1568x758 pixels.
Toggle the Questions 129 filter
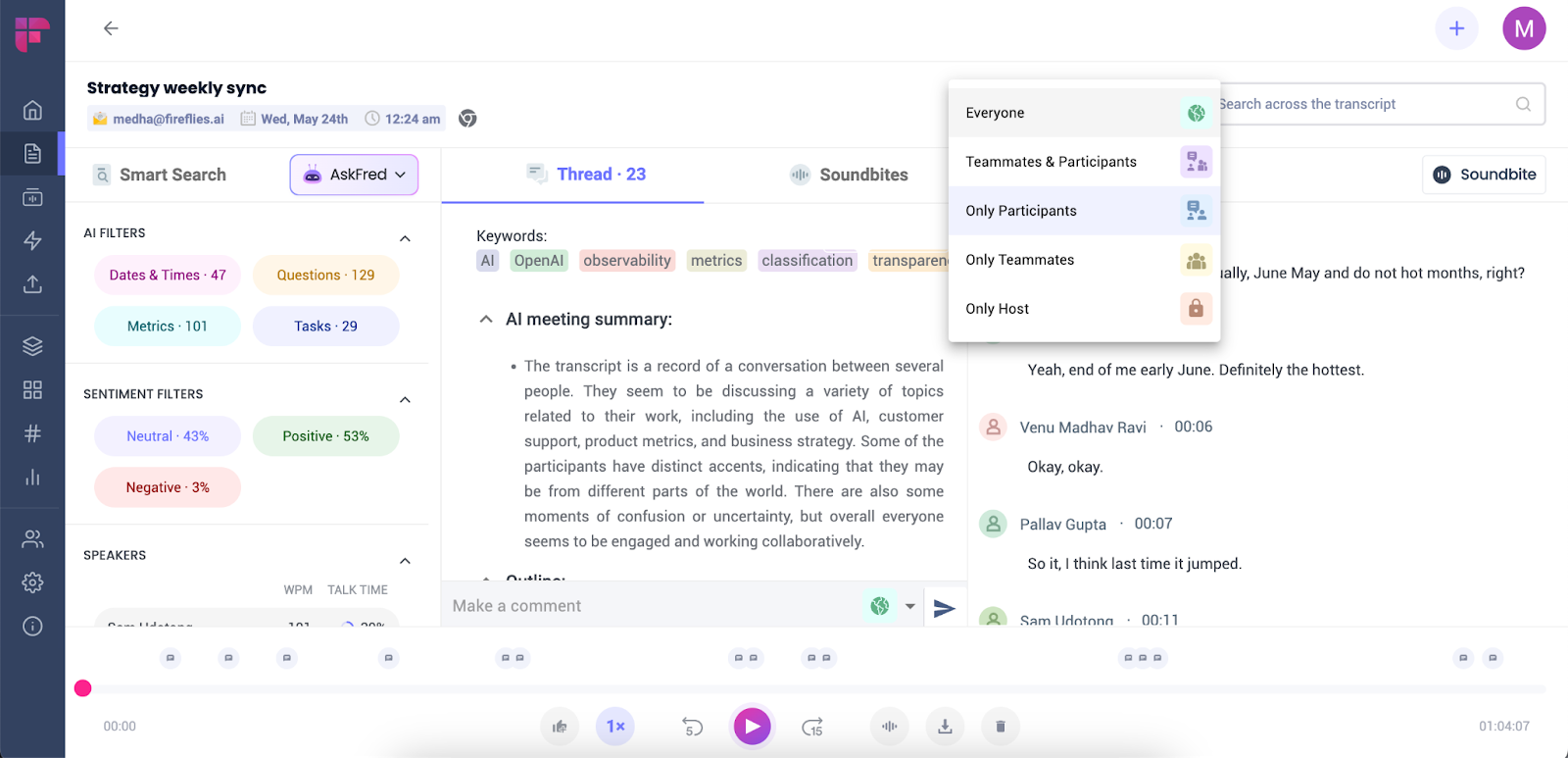coord(325,276)
